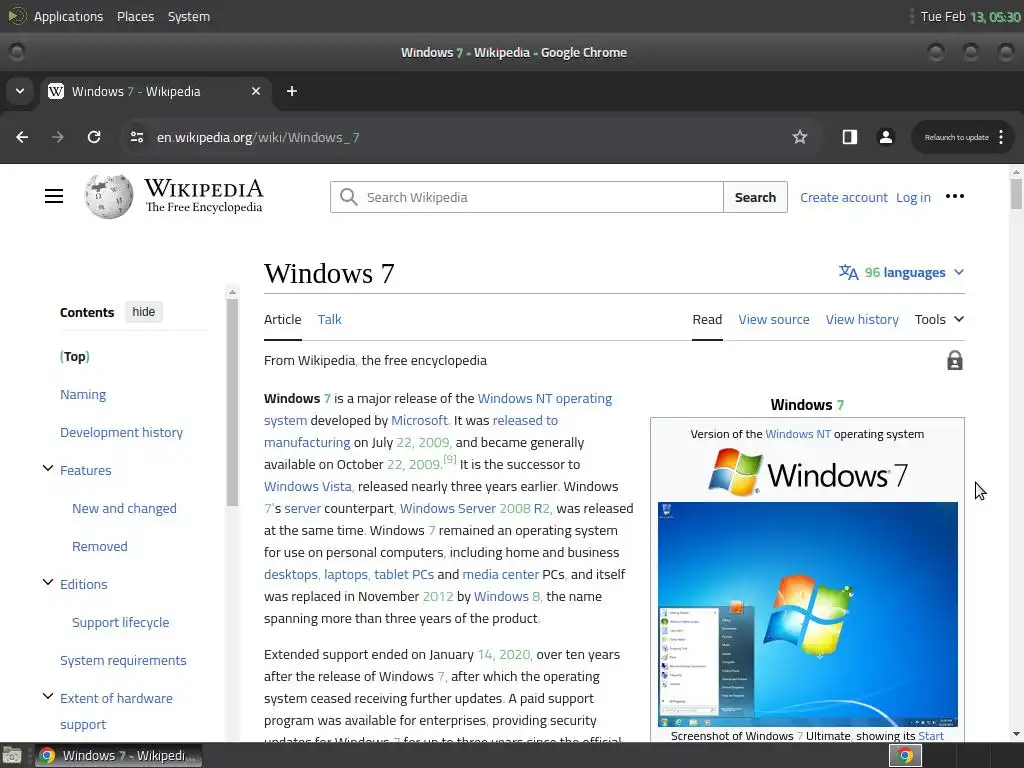This screenshot has width=1024, height=768.
Task: Go to New and changed subsection
Action: (x=124, y=508)
